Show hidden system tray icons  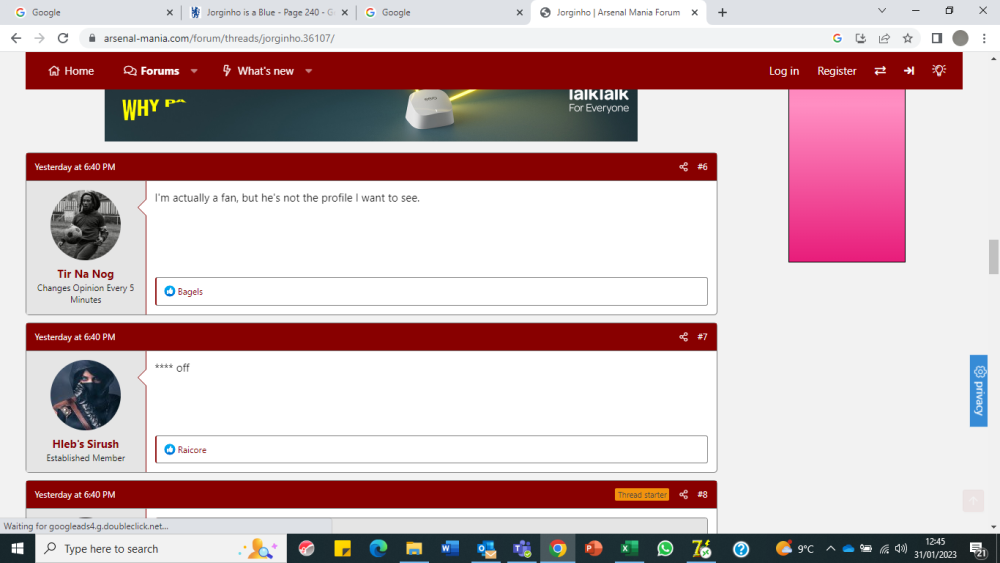pyautogui.click(x=830, y=548)
